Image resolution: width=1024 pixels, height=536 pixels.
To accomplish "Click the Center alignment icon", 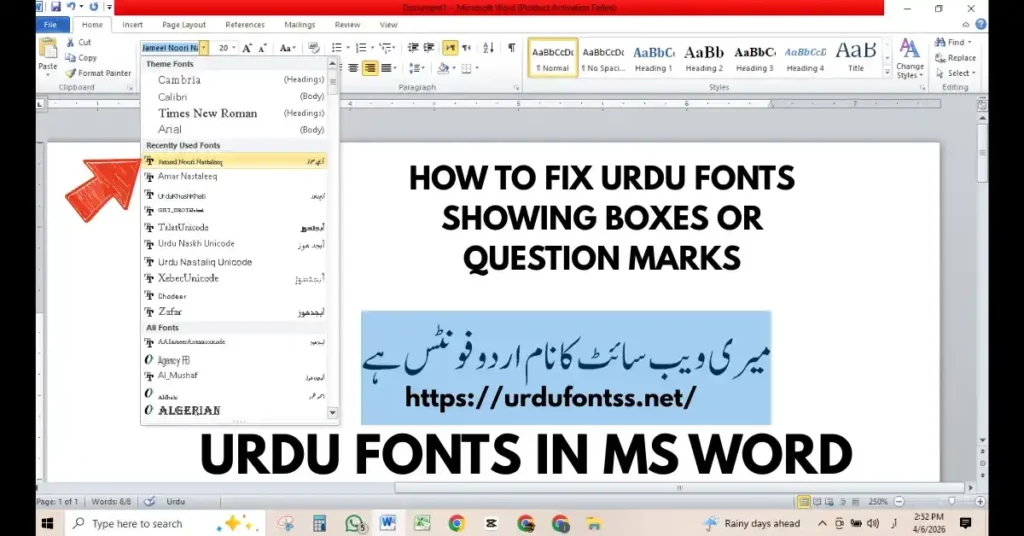I will (x=353, y=68).
